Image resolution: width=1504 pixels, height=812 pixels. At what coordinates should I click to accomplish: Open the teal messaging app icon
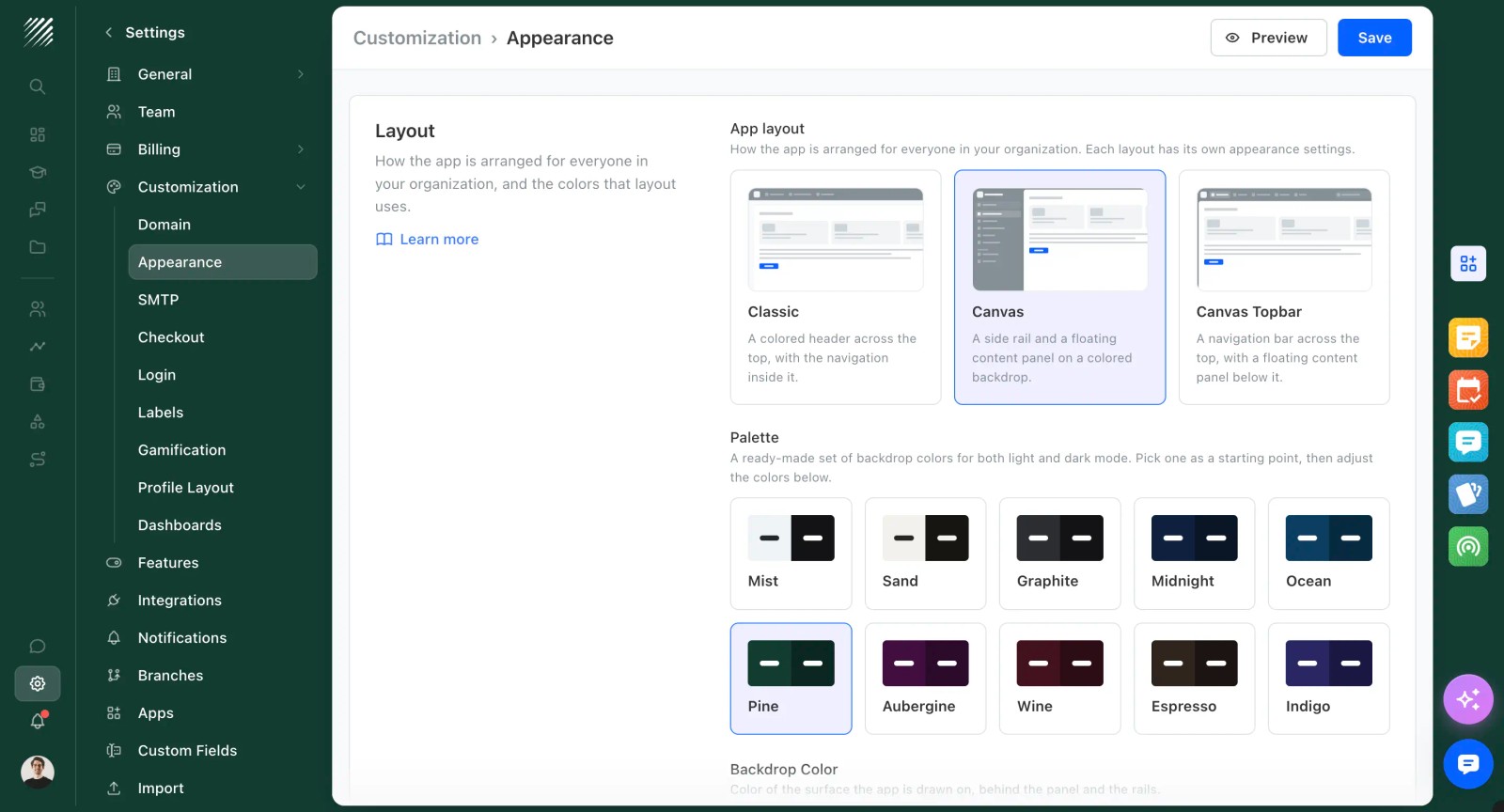[1468, 442]
